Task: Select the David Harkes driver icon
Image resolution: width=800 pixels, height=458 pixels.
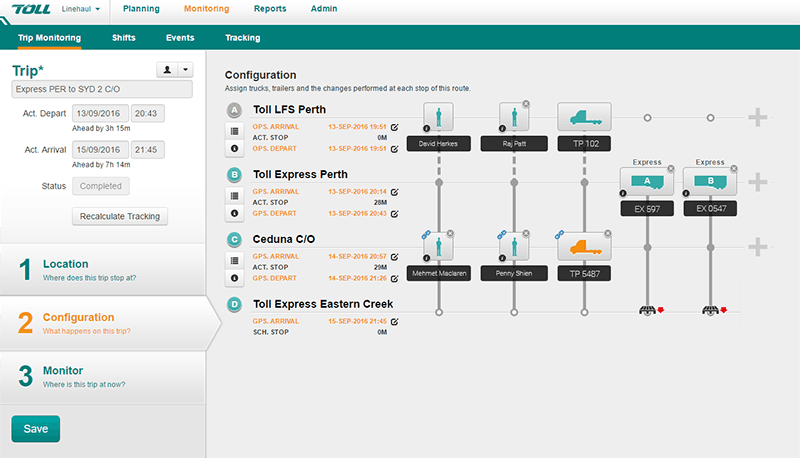Action: (x=438, y=117)
